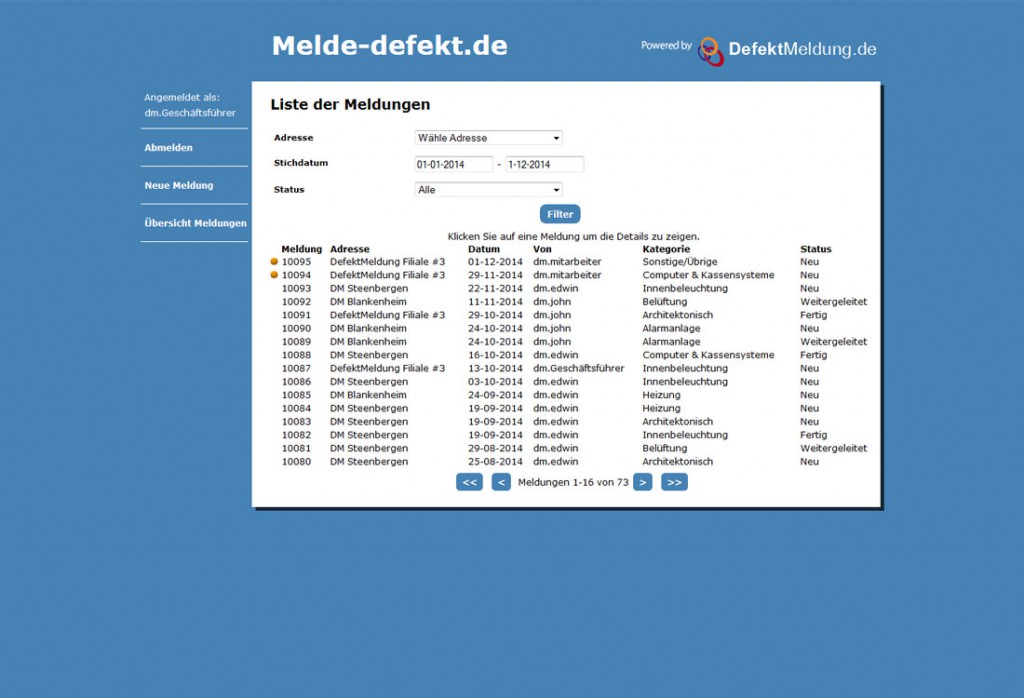Jump to last page of reports
The height and width of the screenshot is (698, 1024).
click(x=674, y=482)
